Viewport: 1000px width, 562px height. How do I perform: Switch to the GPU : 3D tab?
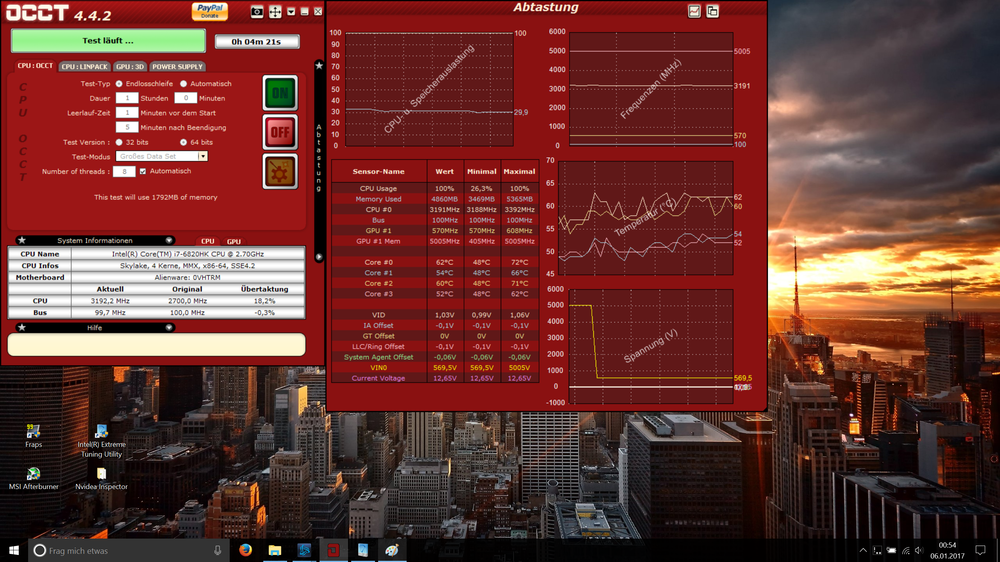pos(129,66)
